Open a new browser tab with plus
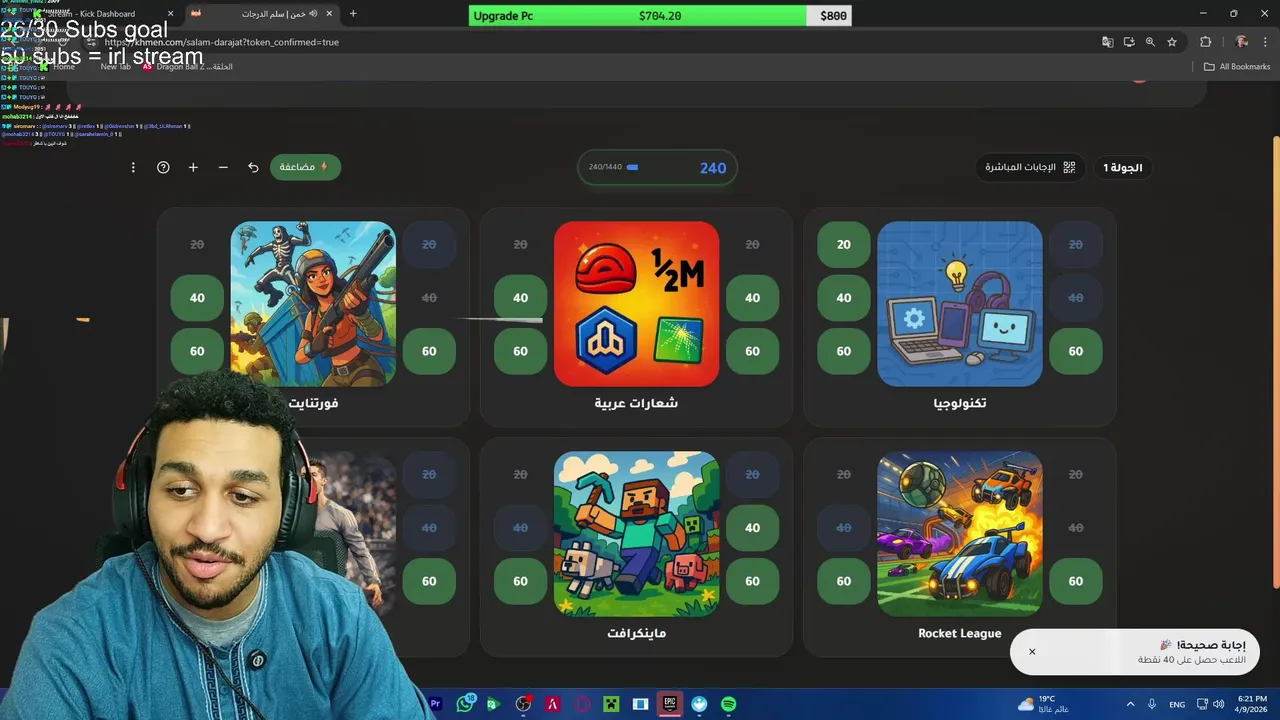 (353, 14)
